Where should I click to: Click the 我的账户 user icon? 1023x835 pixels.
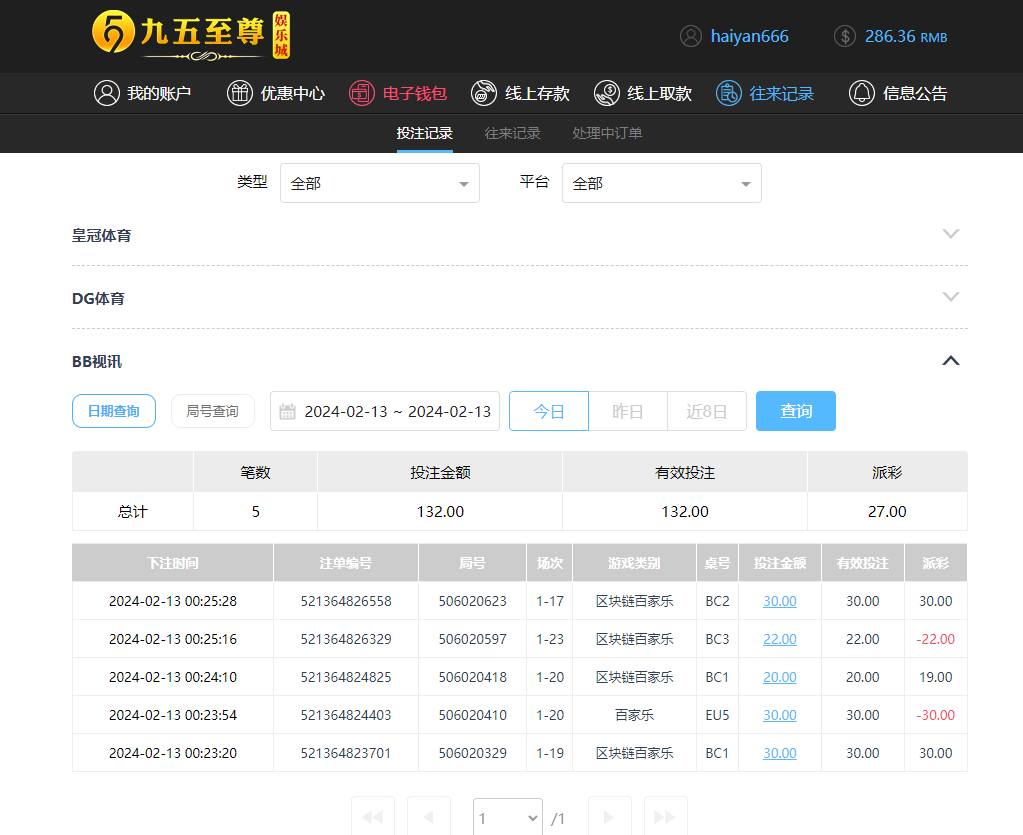[x=106, y=93]
